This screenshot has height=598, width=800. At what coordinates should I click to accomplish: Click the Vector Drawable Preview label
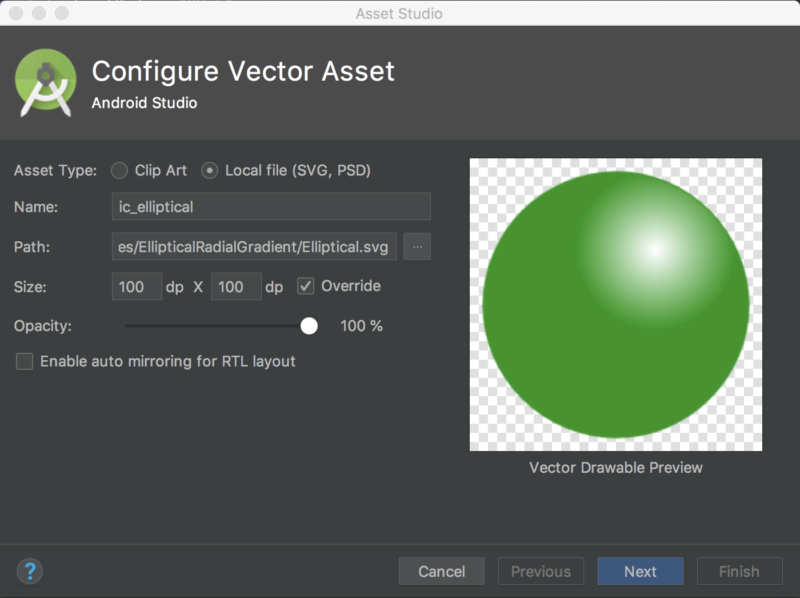616,467
